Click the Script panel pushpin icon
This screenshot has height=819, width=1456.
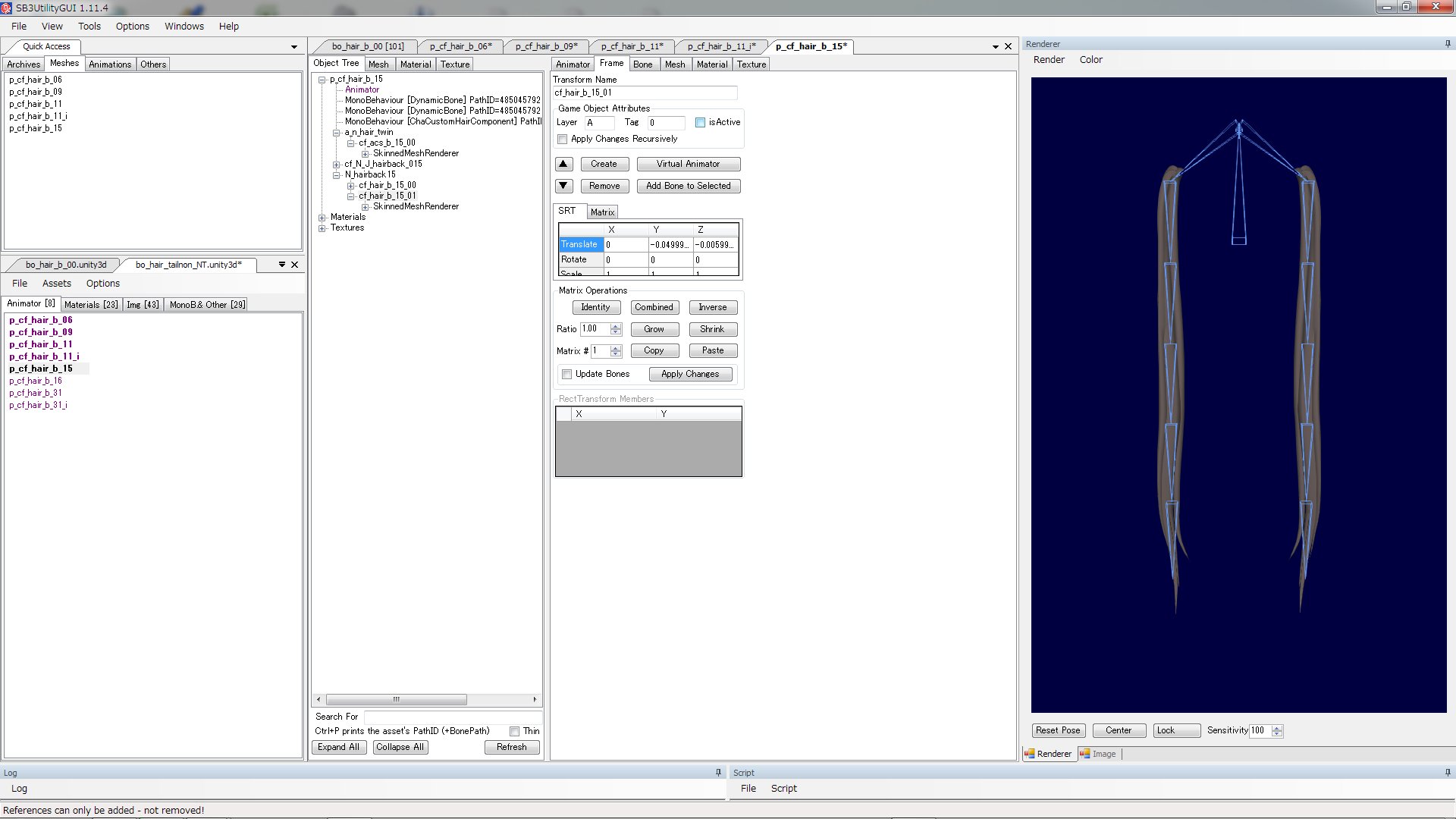pos(1448,773)
